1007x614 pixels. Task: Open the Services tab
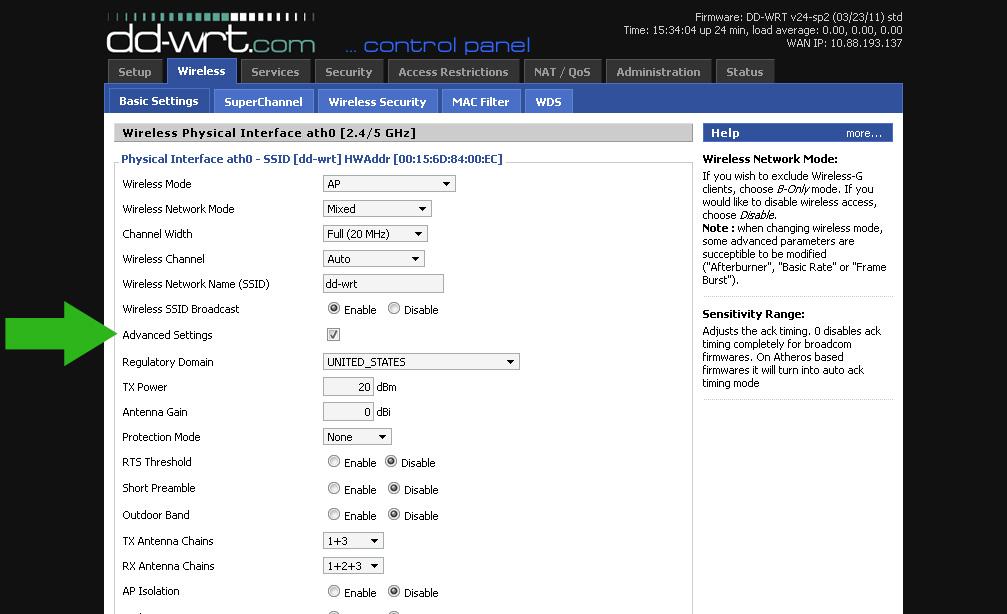[x=276, y=72]
